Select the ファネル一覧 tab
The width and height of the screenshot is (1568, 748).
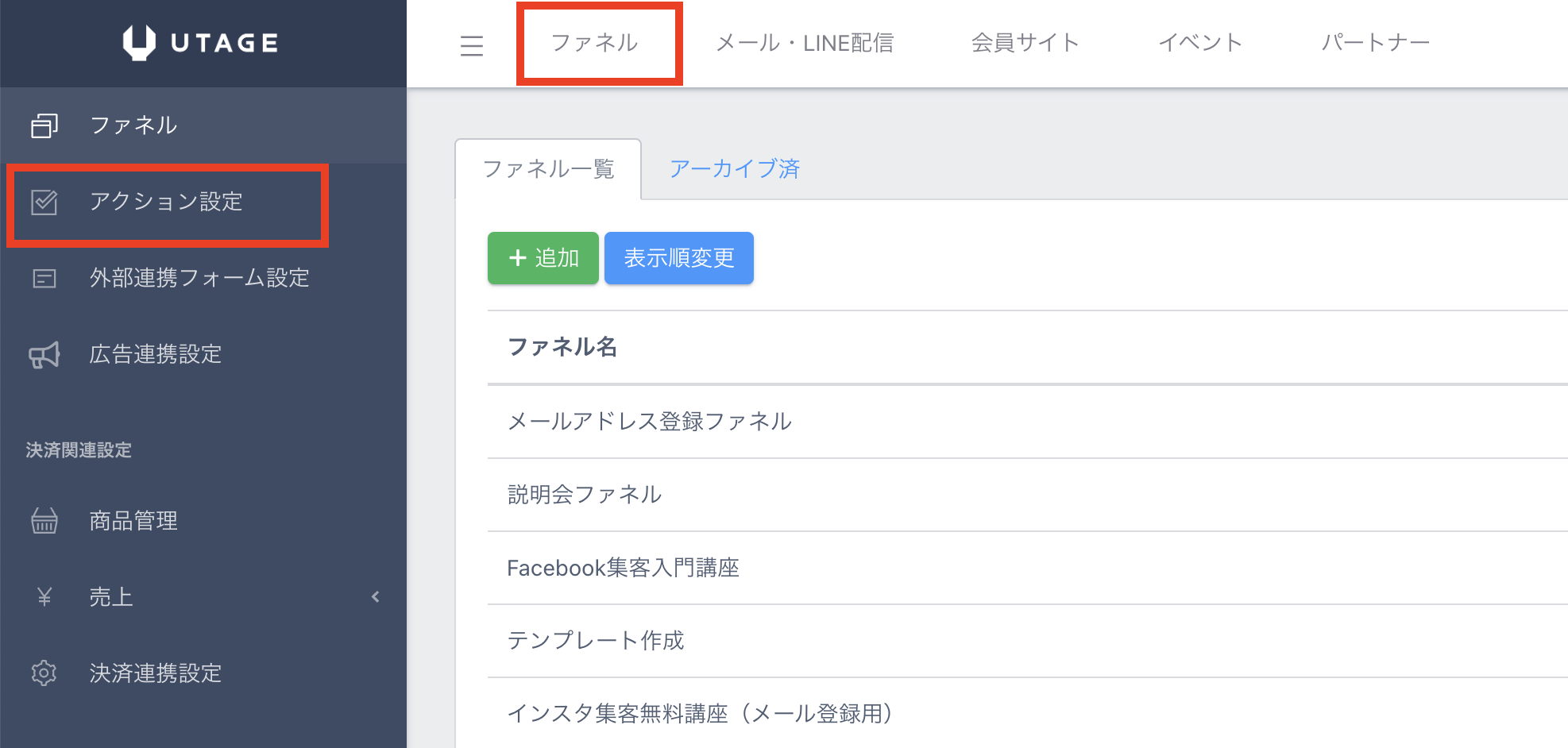[x=548, y=169]
